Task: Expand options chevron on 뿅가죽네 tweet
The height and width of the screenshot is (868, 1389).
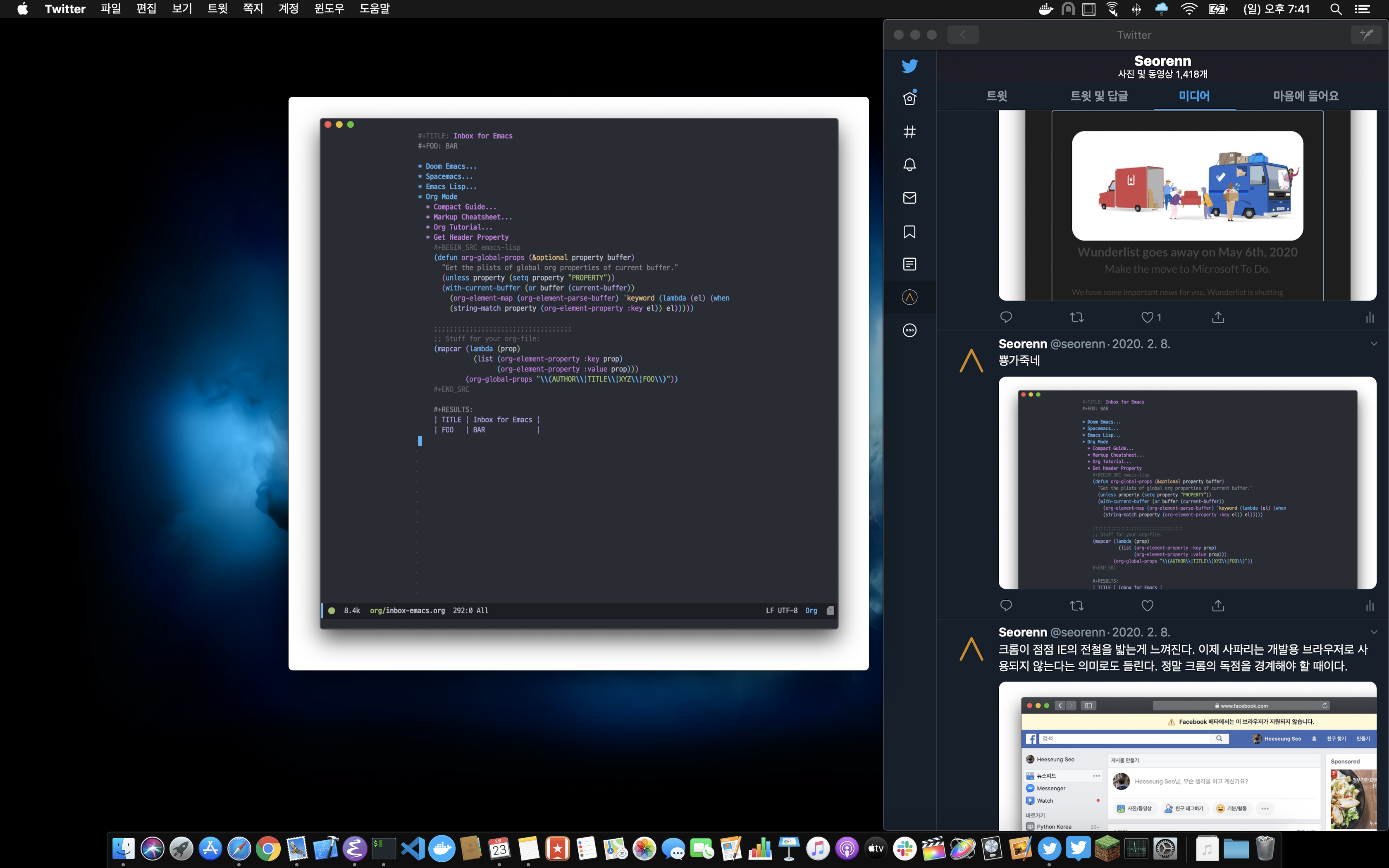Action: [x=1374, y=344]
